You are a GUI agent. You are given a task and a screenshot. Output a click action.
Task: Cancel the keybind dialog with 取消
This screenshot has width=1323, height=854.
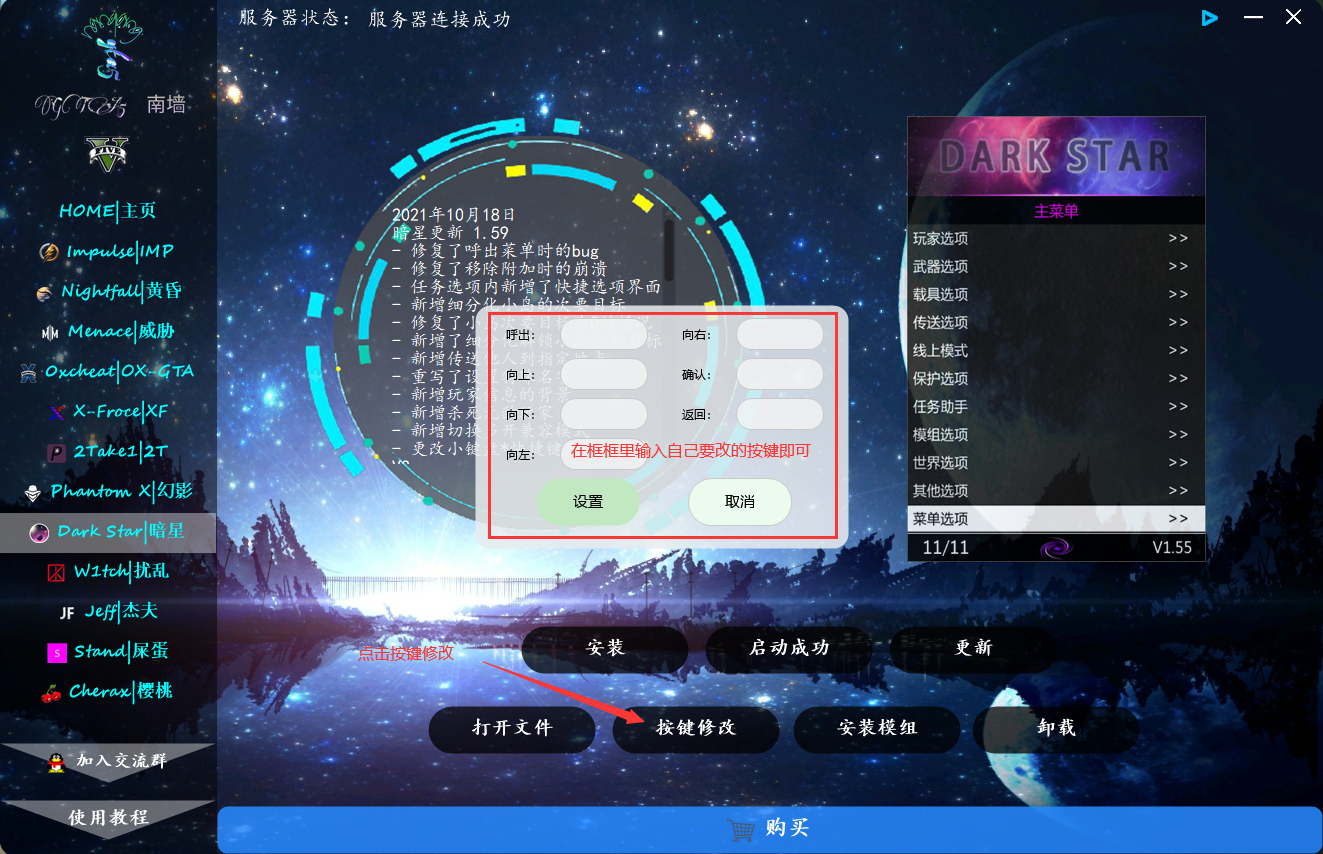(740, 502)
